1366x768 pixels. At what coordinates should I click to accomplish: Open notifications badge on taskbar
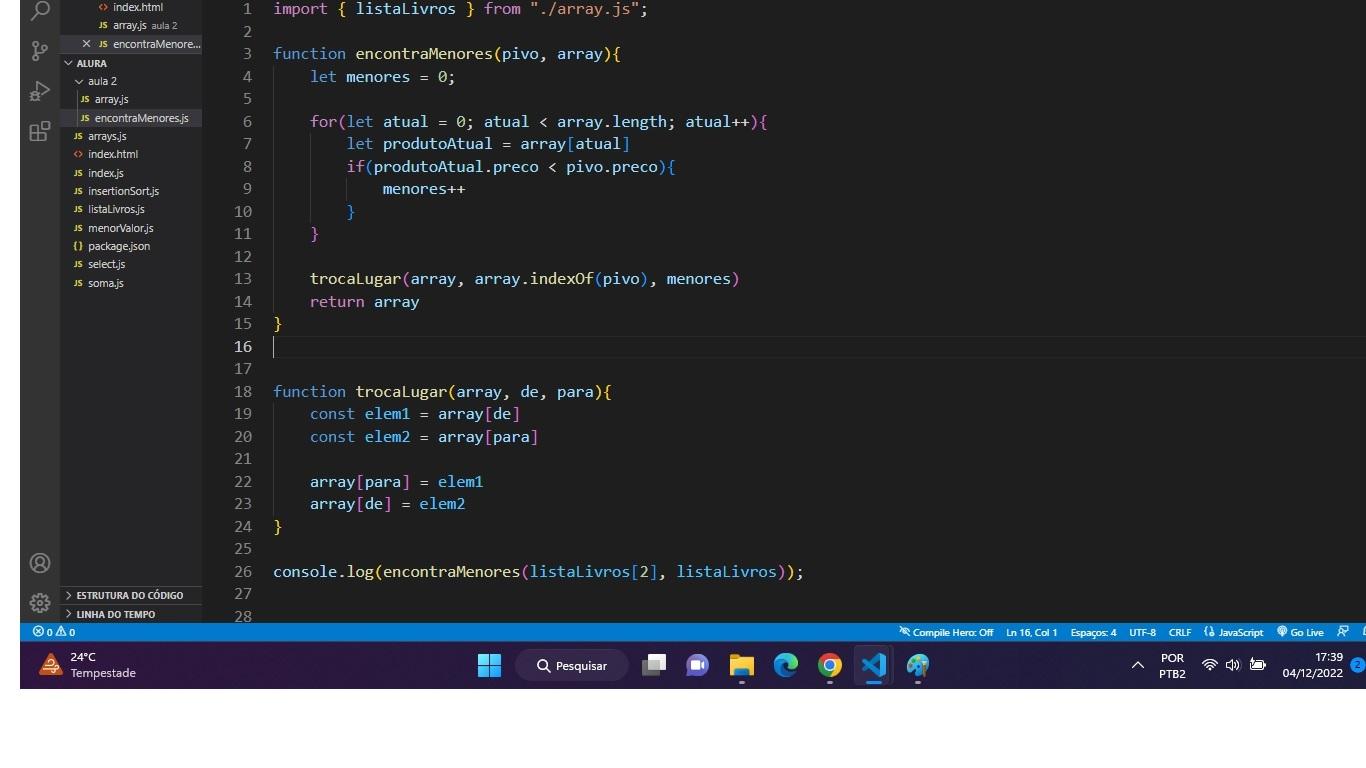pyautogui.click(x=1357, y=665)
